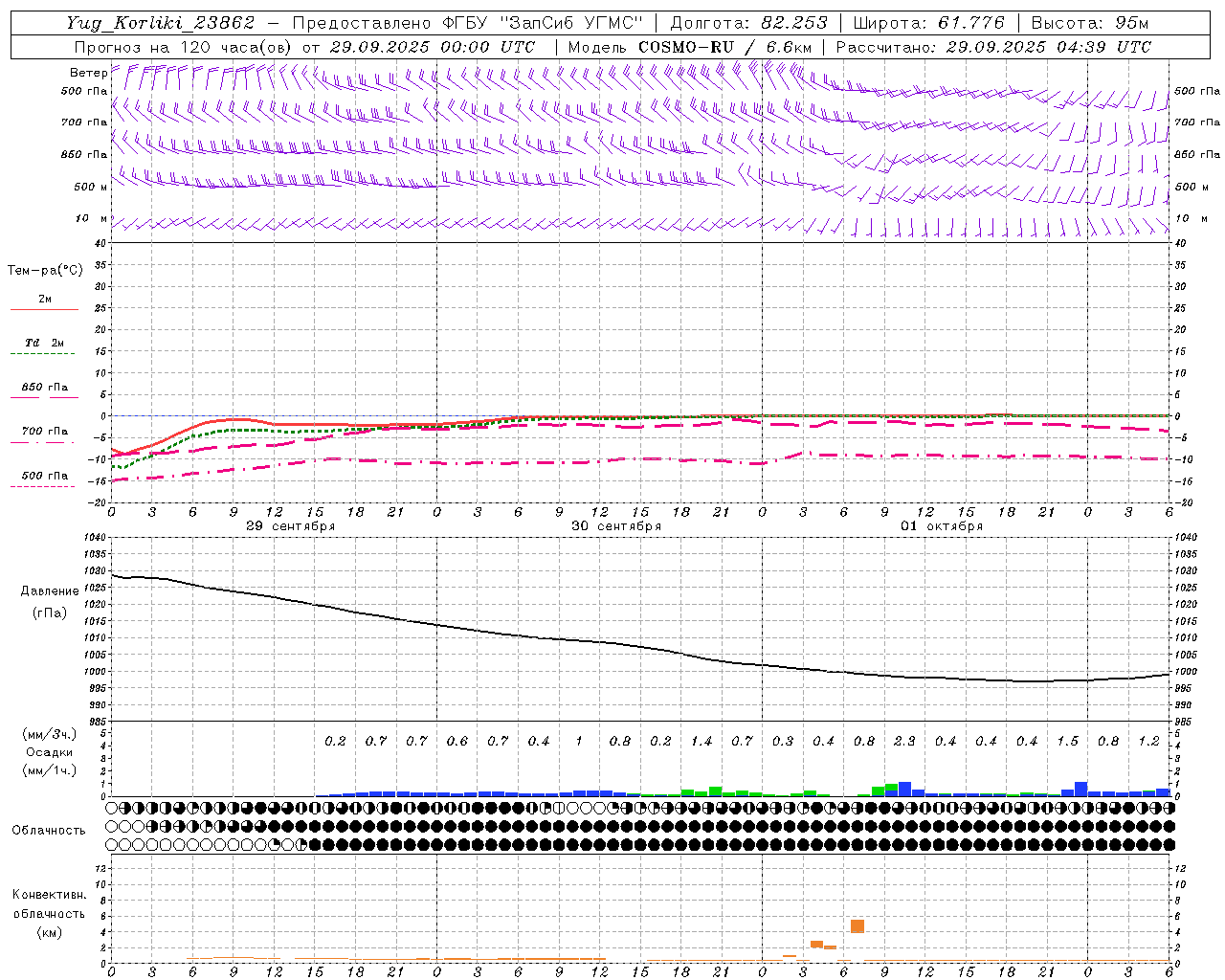Click the Рассчитано timestamp in header
This screenshot has height=980, width=1225.
coord(993,47)
